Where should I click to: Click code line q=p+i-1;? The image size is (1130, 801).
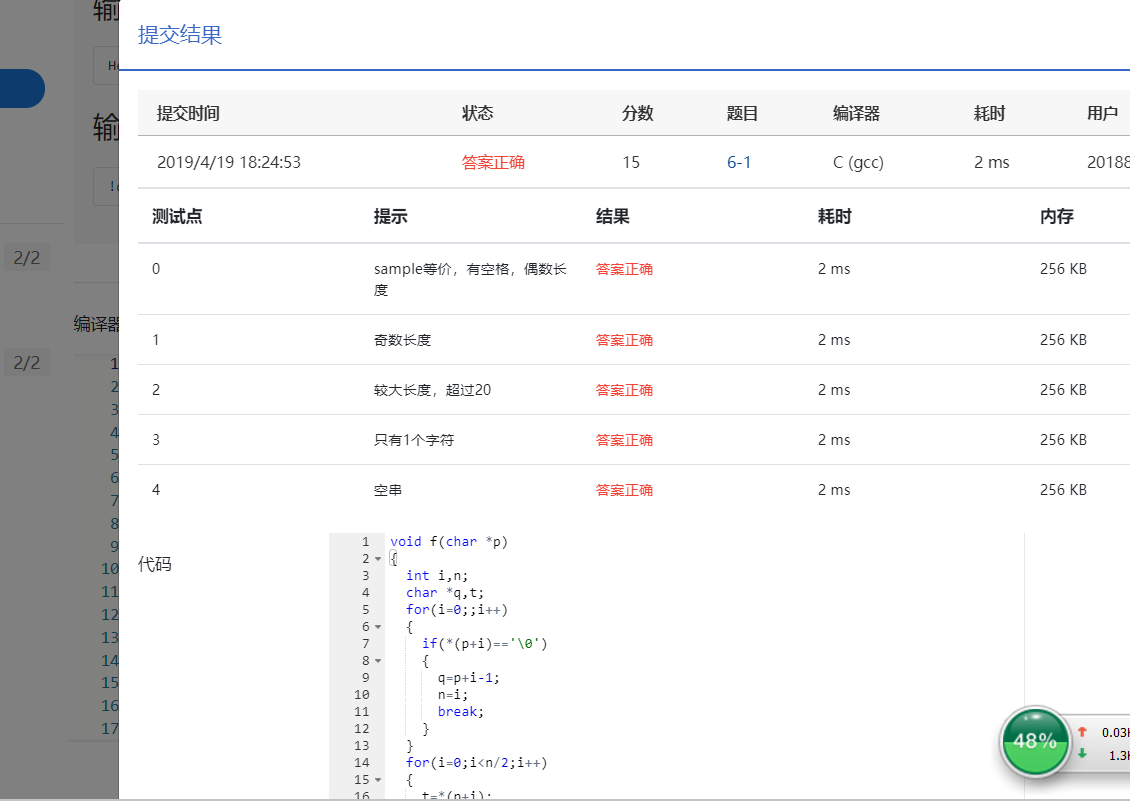pos(468,678)
